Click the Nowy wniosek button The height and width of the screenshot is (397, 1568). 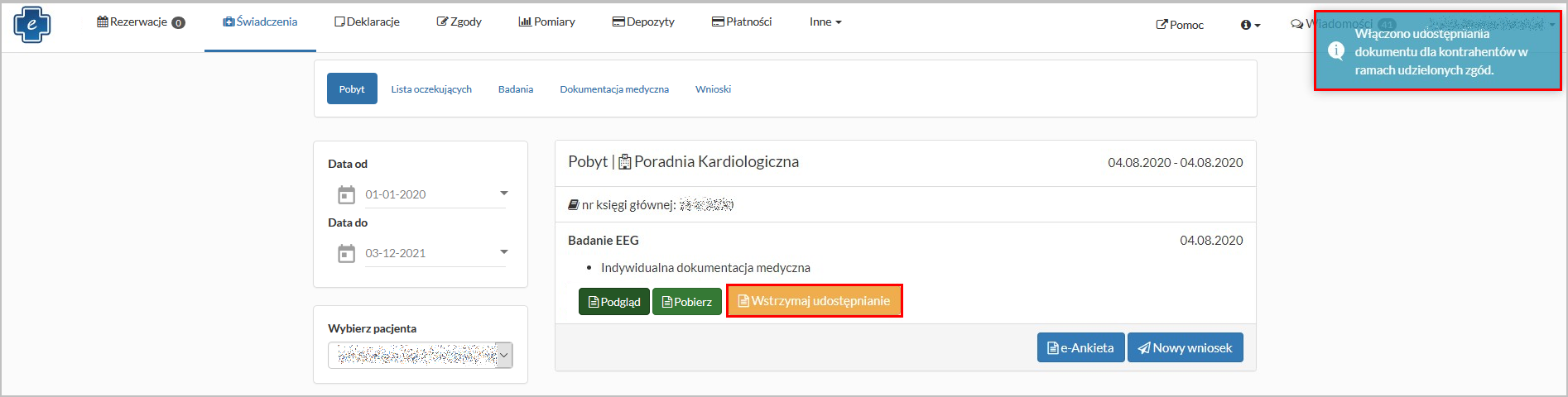(1185, 348)
